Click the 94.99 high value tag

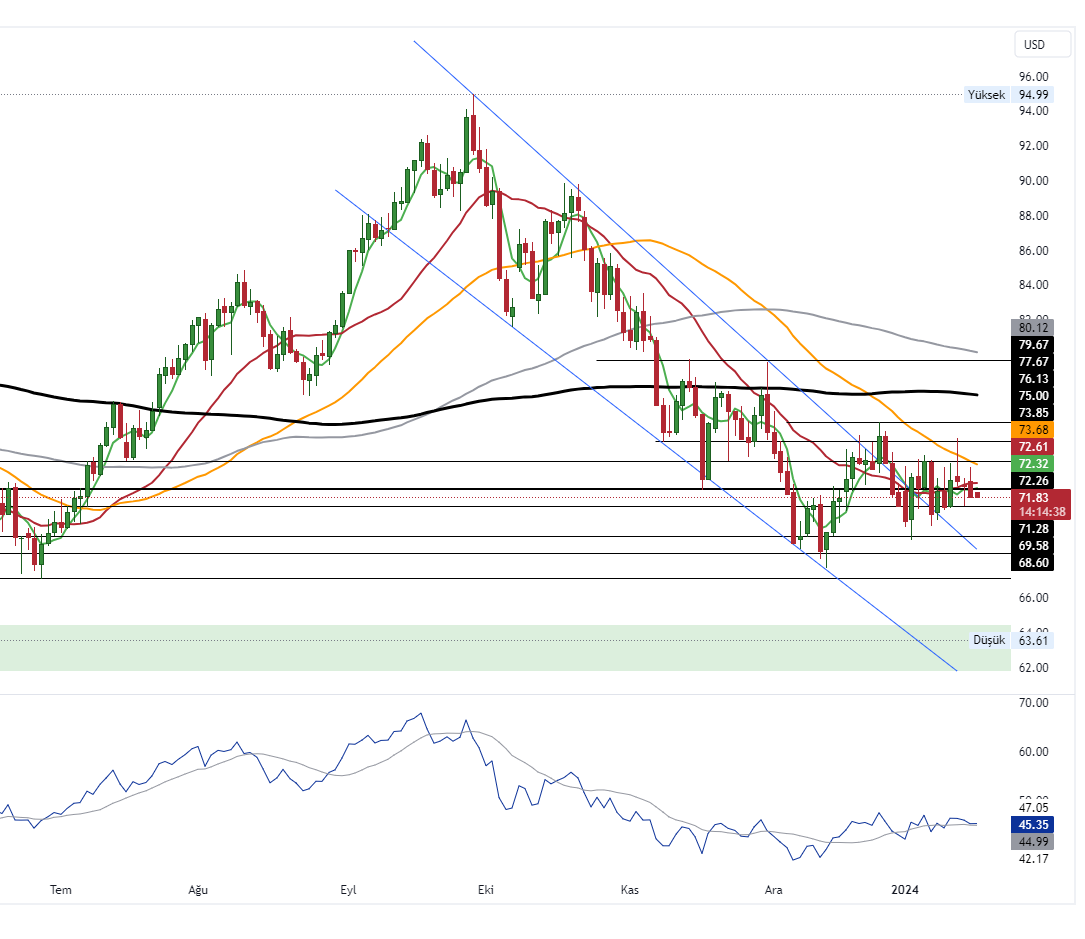click(x=1033, y=95)
